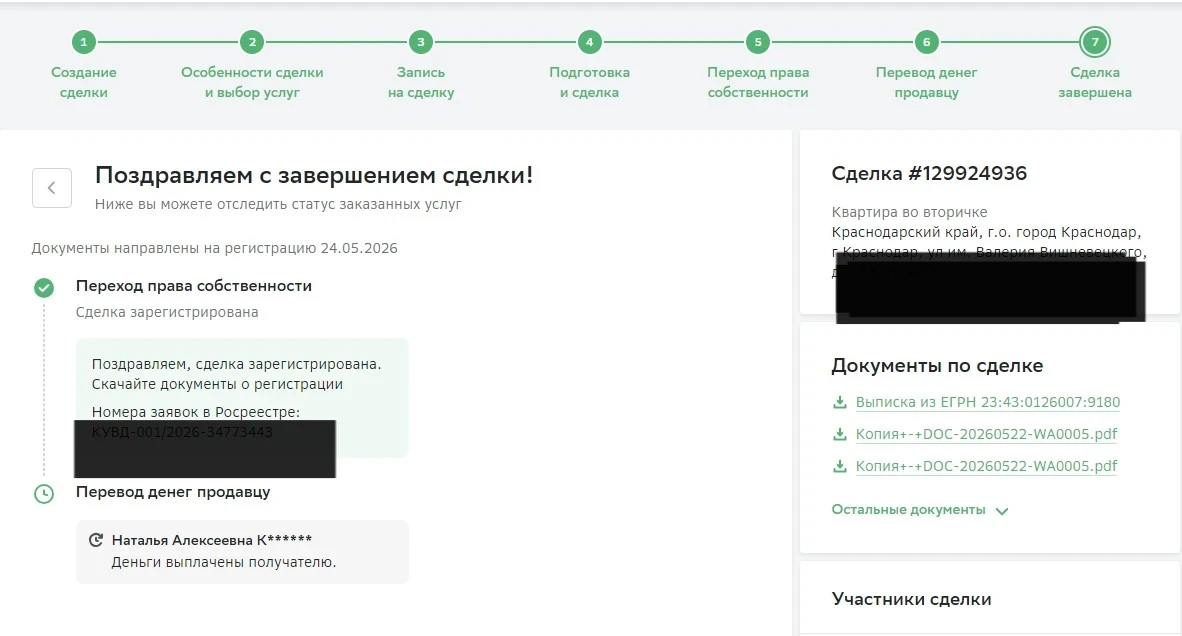Click text 'Скачайте документы о регистрации'
Image resolution: width=1182 pixels, height=636 pixels.
coord(217,384)
